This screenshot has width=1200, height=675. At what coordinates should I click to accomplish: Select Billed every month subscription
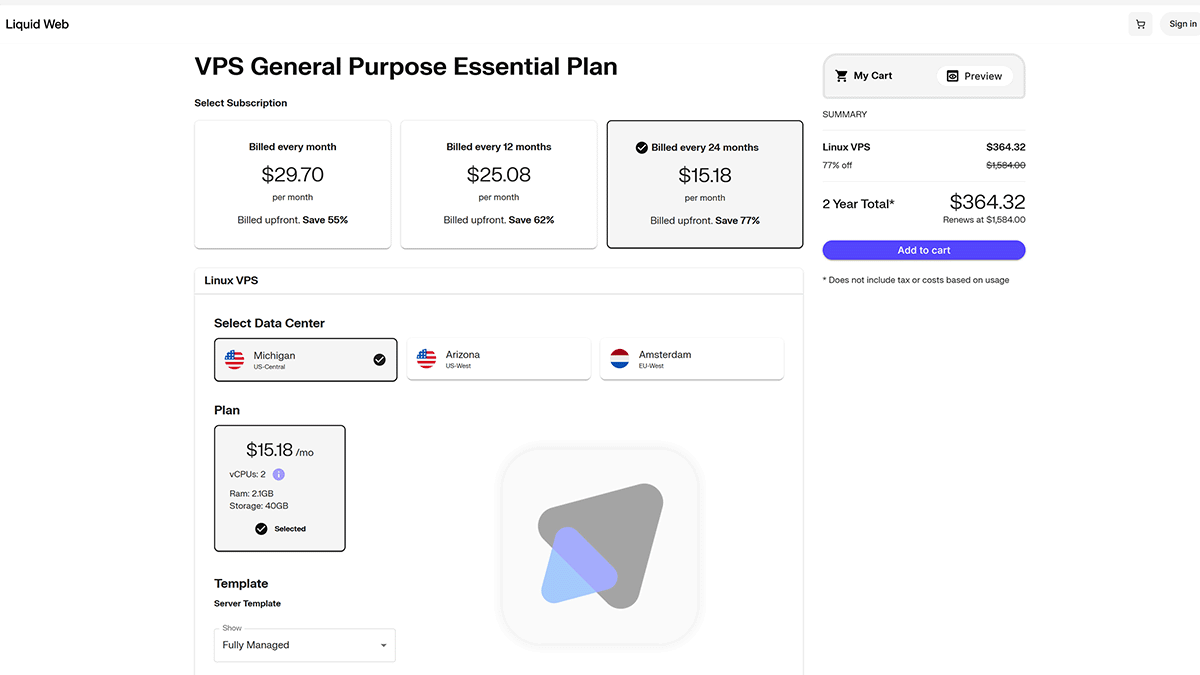pyautogui.click(x=293, y=185)
